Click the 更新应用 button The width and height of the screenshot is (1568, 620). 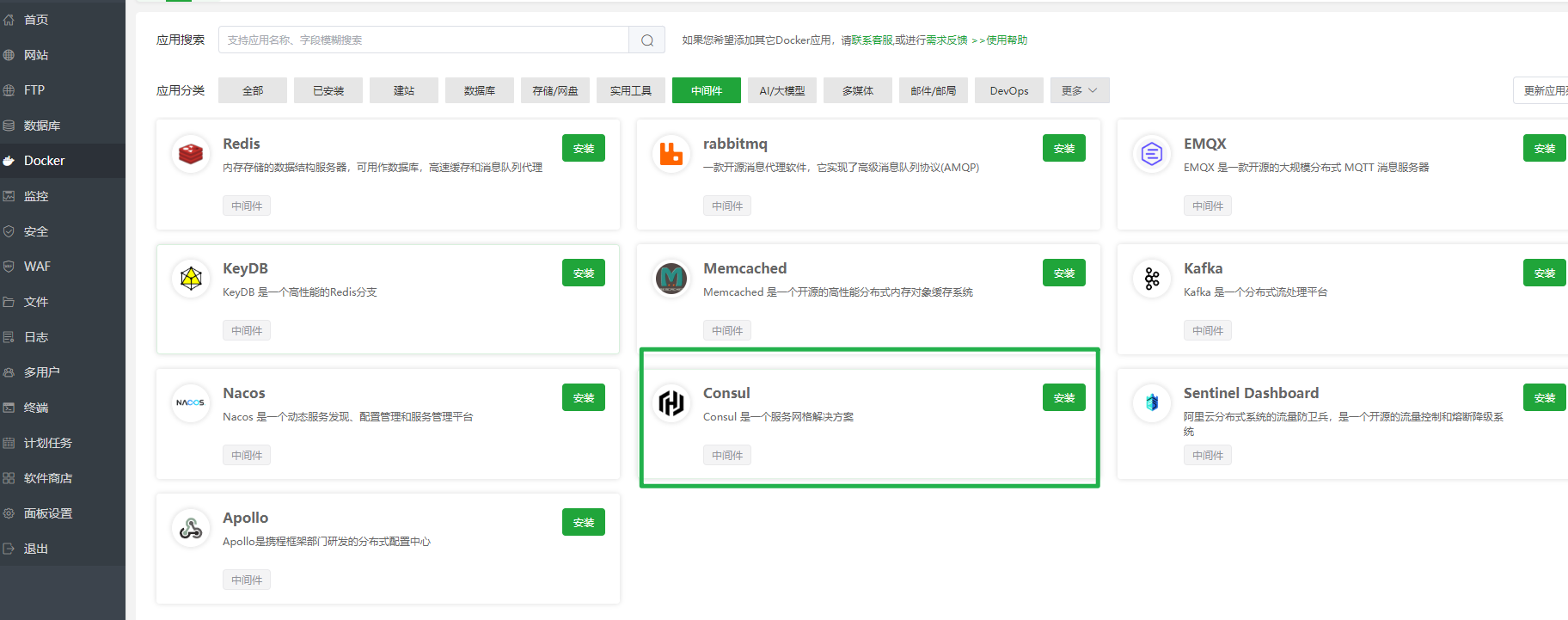coord(1542,90)
